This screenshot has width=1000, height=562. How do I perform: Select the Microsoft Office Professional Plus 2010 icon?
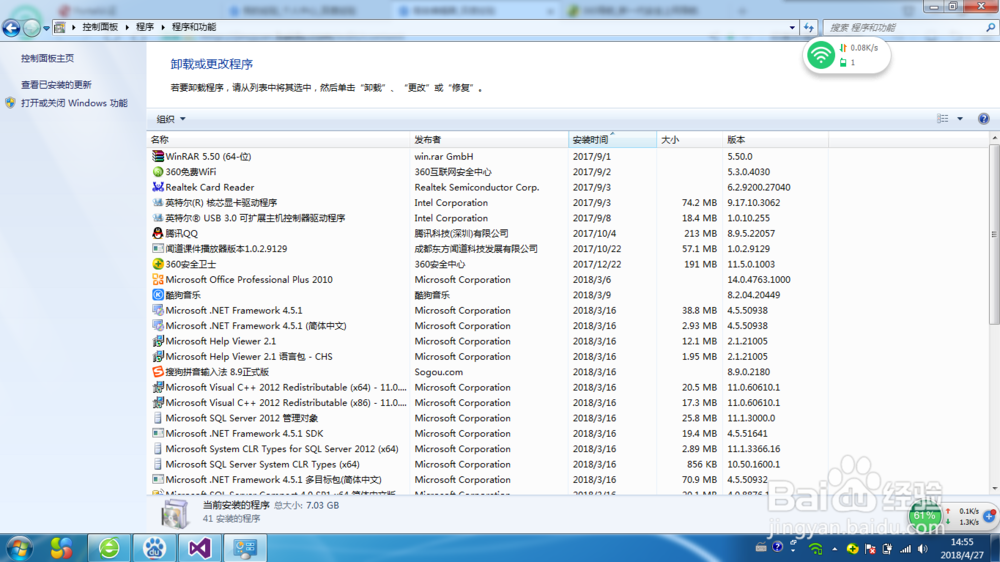tap(158, 279)
